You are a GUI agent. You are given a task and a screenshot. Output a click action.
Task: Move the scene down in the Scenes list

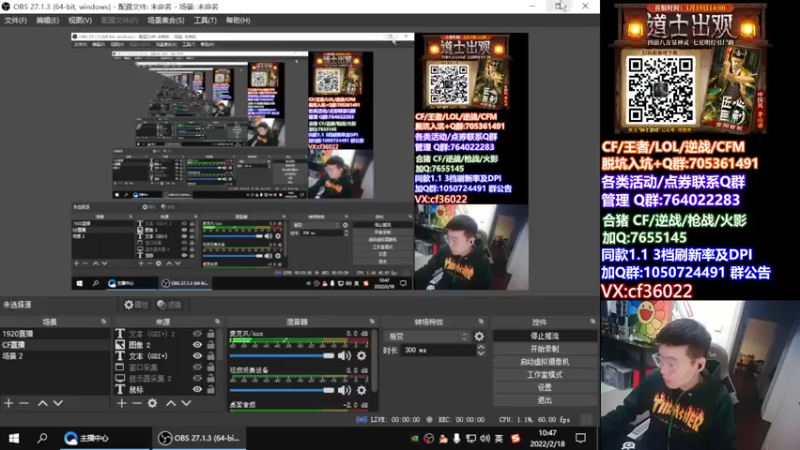pos(58,404)
